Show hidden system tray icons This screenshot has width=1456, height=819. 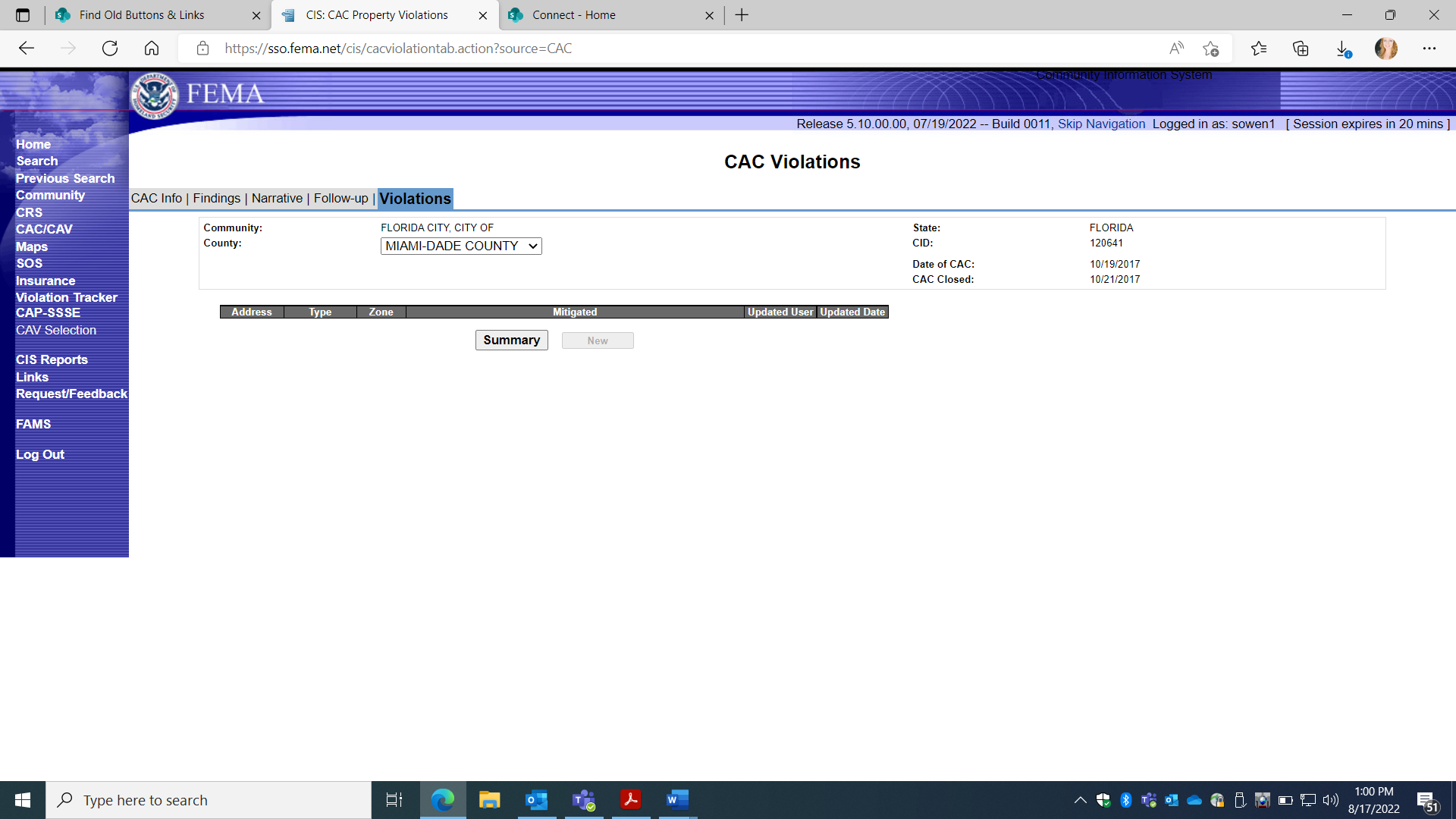click(1080, 800)
